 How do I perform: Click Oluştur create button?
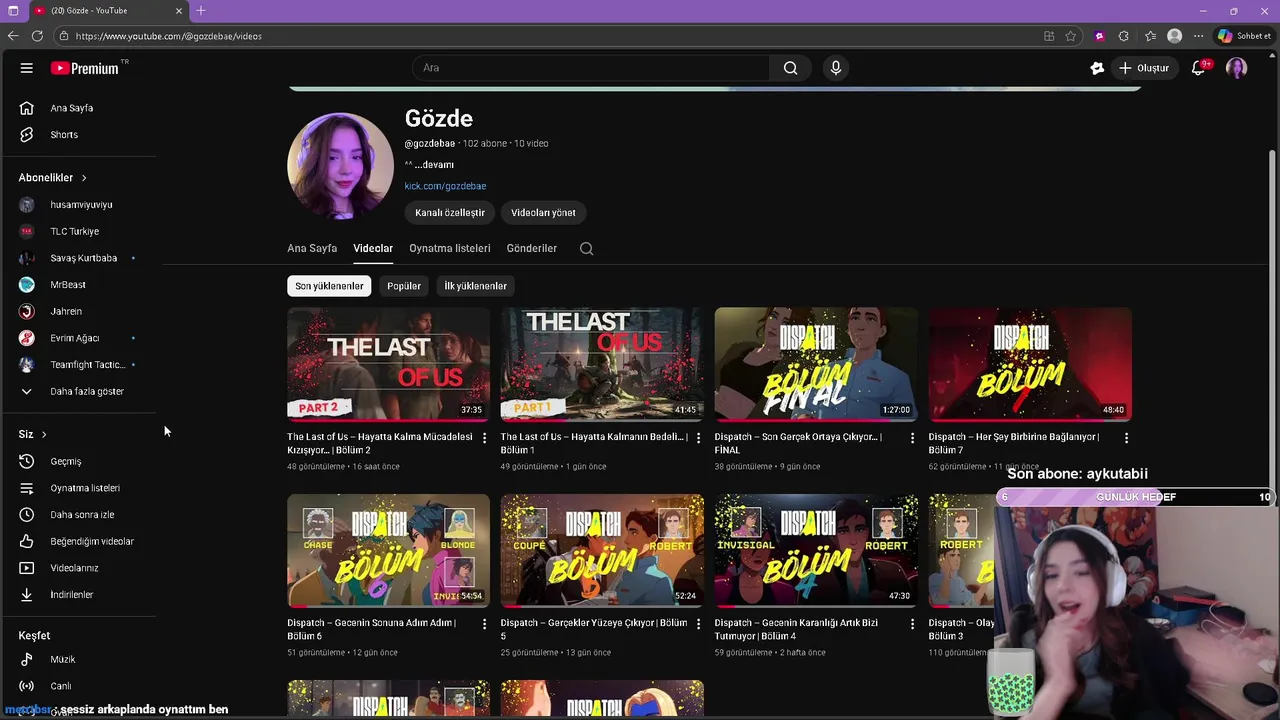1144,68
